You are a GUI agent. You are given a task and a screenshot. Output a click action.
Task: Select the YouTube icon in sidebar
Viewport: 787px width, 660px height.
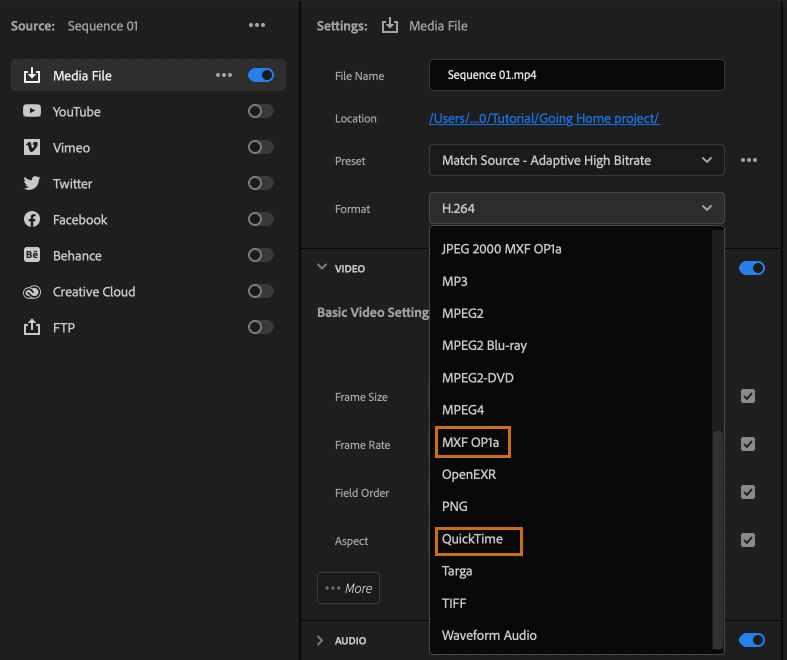32,111
